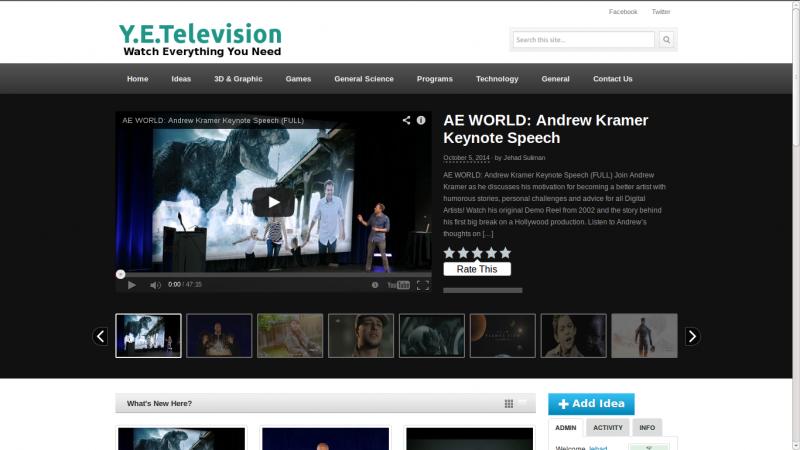Open the AE WORLD Keynote Speech headline
Image resolution: width=800 pixels, height=450 pixels.
545,129
